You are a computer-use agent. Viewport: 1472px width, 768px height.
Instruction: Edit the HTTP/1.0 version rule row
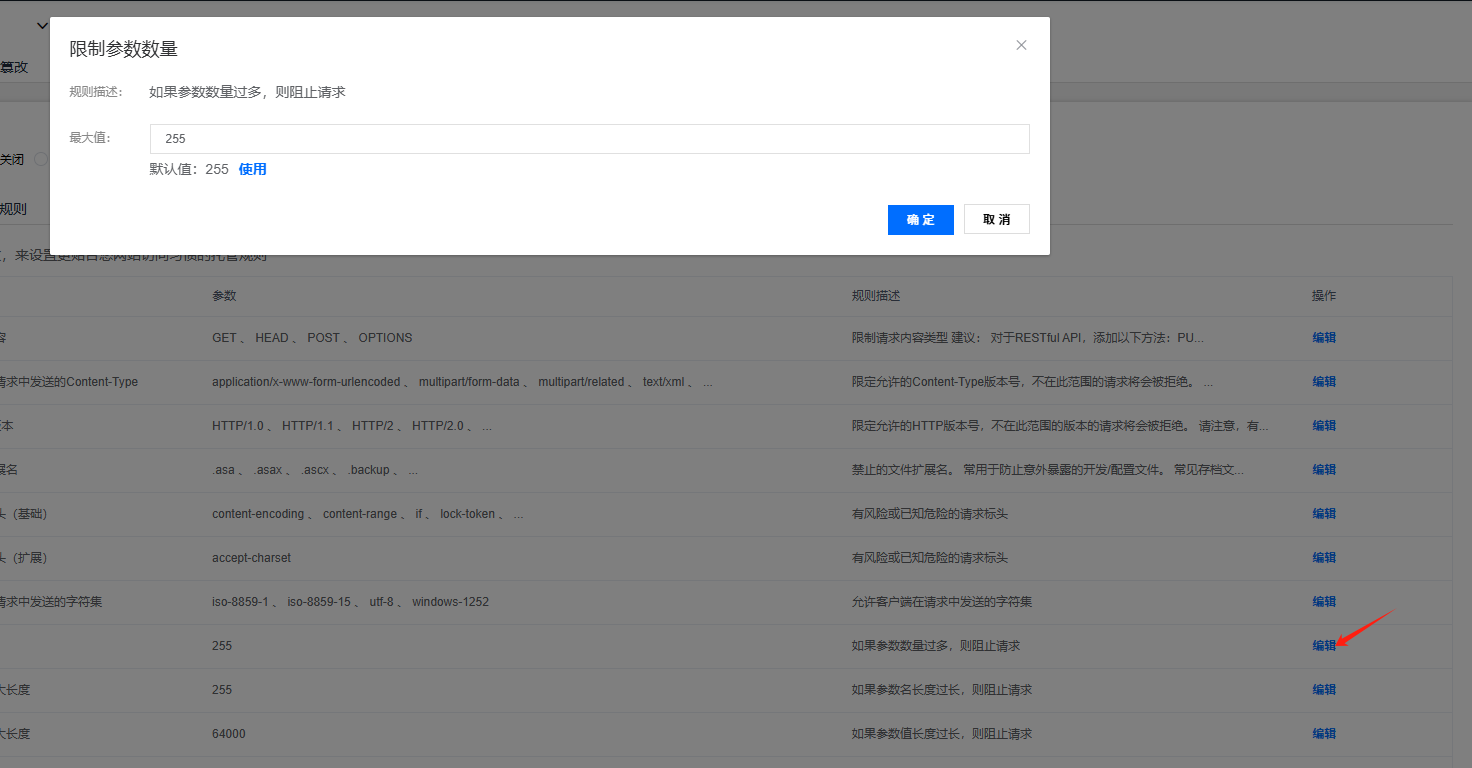1324,426
